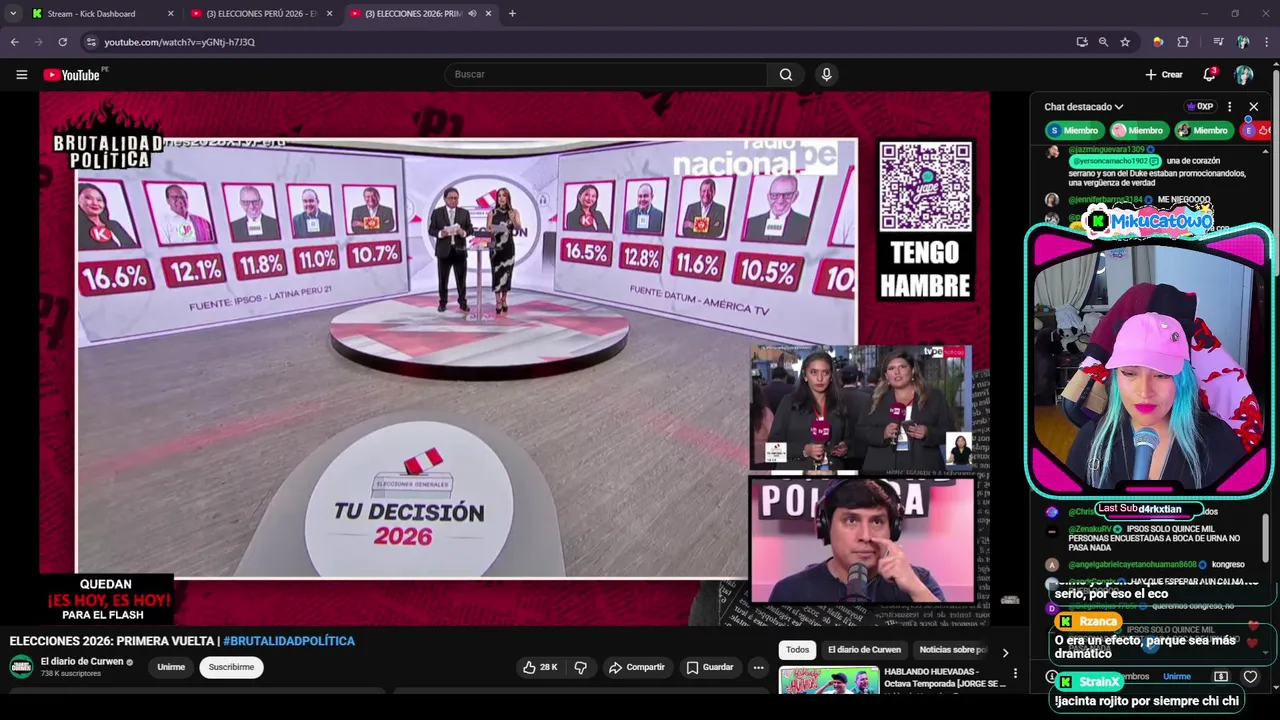Image resolution: width=1280 pixels, height=720 pixels.
Task: Go back with the browser back arrow
Action: pyautogui.click(x=14, y=42)
